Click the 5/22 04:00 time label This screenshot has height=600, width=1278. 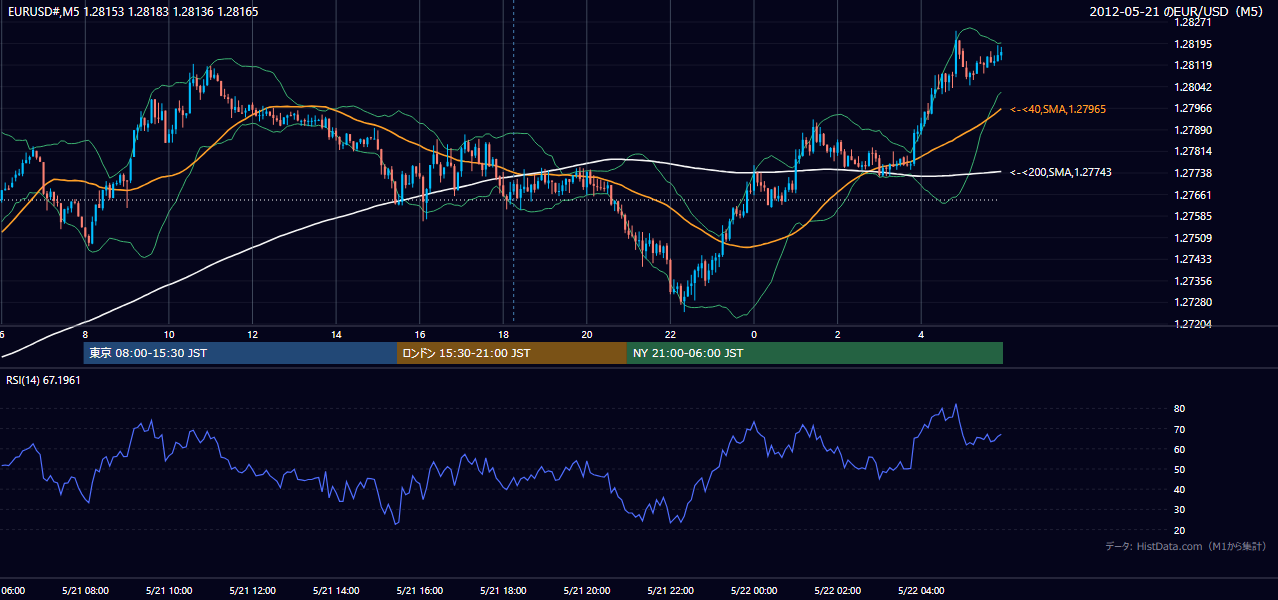click(x=920, y=591)
